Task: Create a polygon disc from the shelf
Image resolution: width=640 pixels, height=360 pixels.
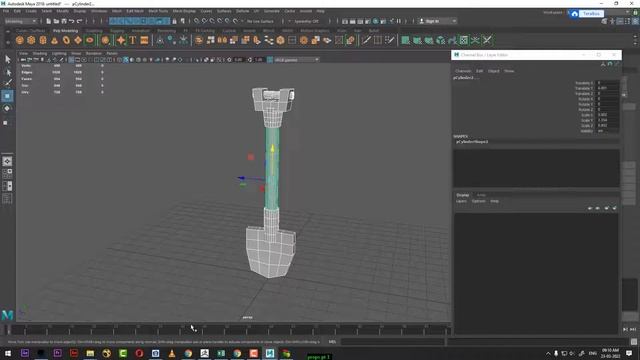Action: coord(90,40)
